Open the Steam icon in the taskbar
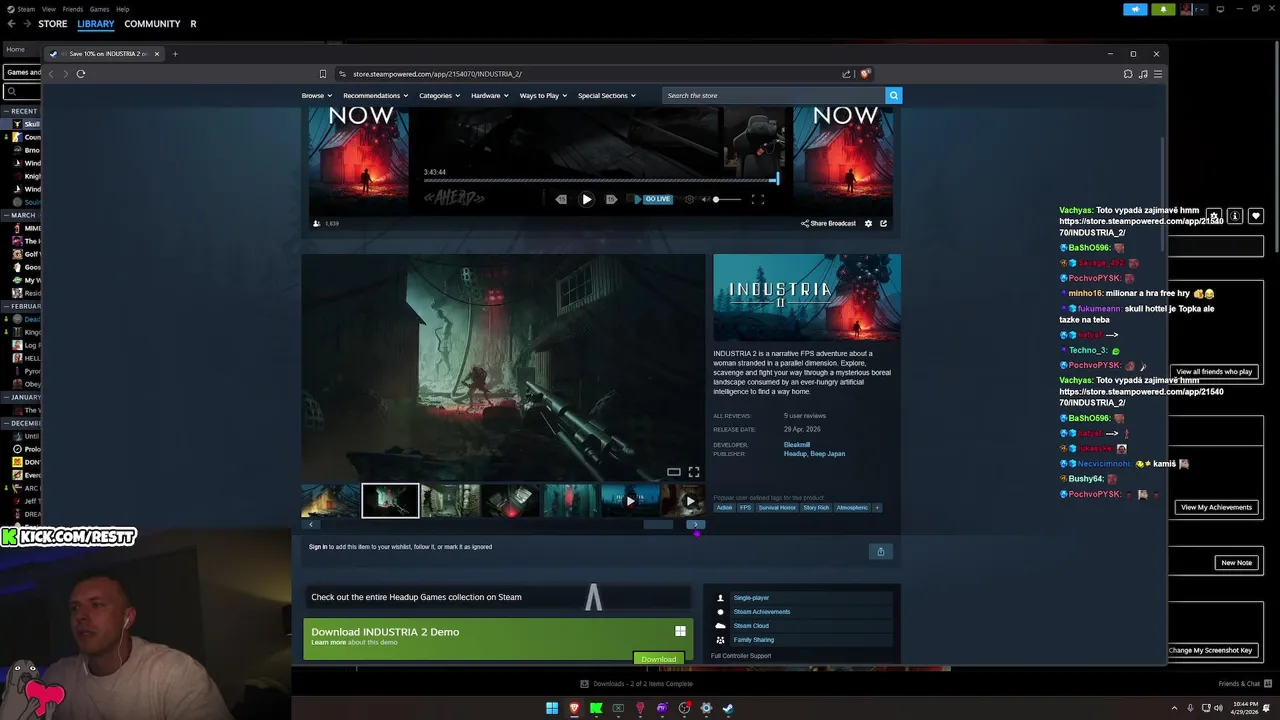1280x720 pixels. click(728, 708)
